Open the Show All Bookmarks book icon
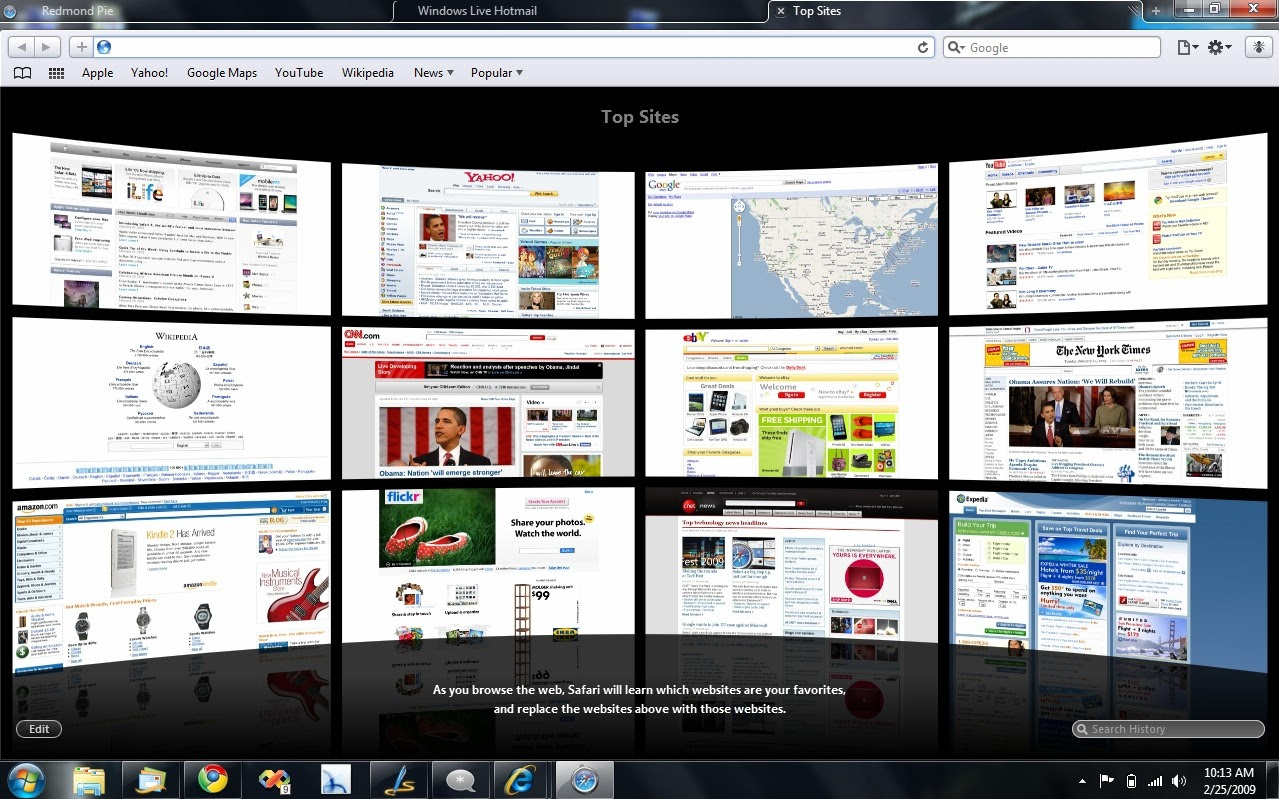1279x799 pixels. (x=22, y=73)
